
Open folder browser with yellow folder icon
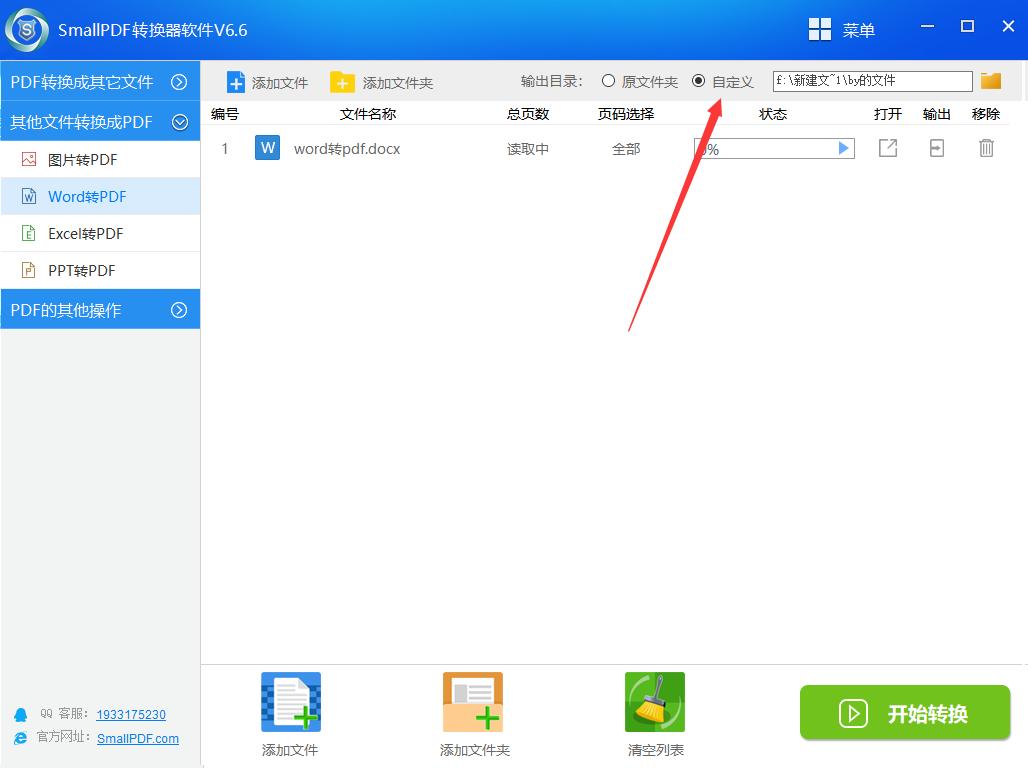tap(990, 80)
